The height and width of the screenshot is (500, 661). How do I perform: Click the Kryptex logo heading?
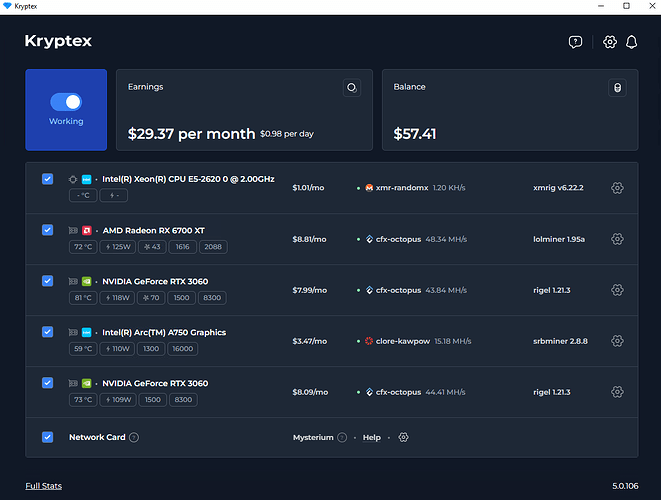tap(58, 41)
